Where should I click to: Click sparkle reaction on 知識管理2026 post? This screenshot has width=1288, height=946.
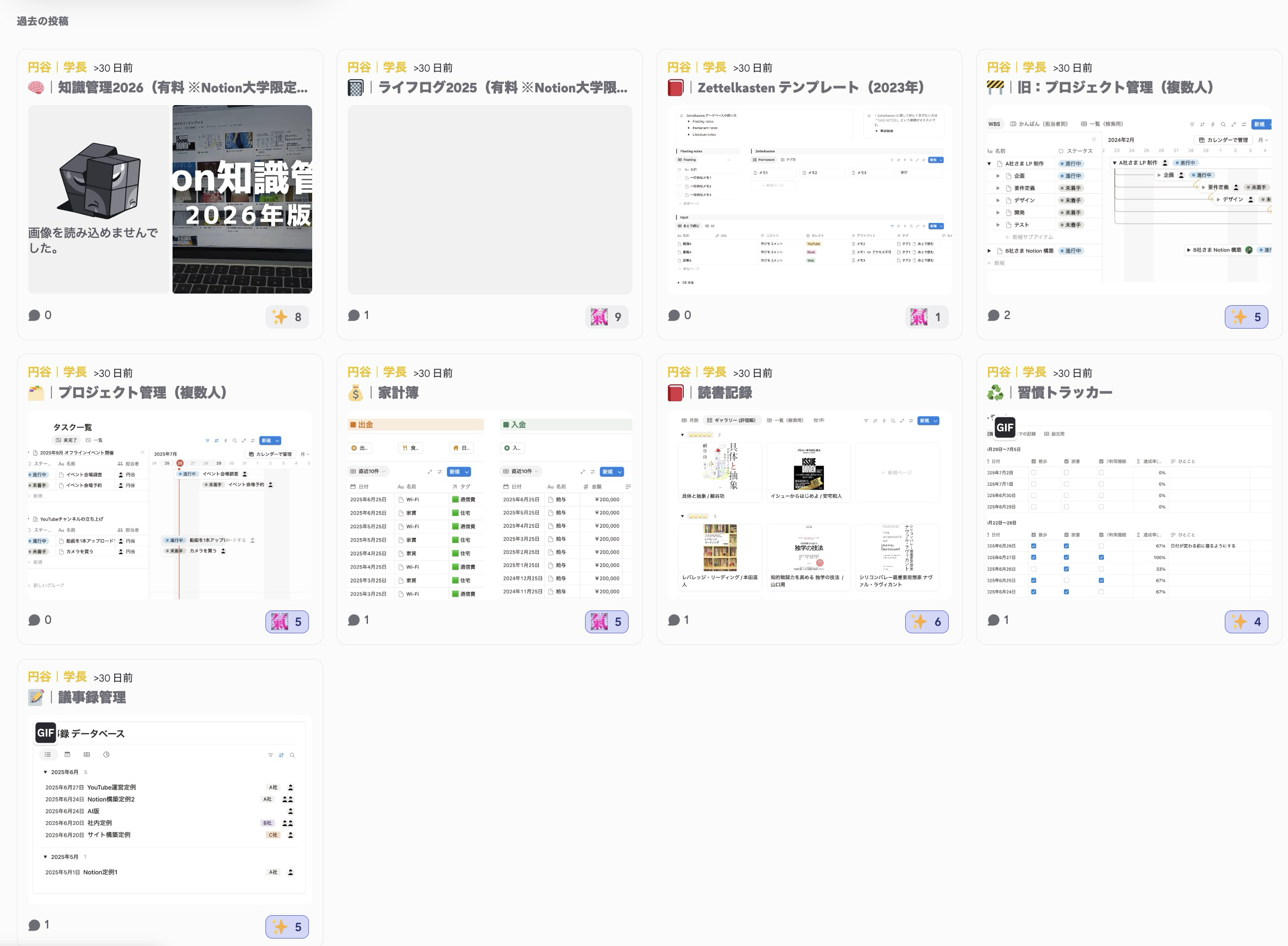coord(287,317)
